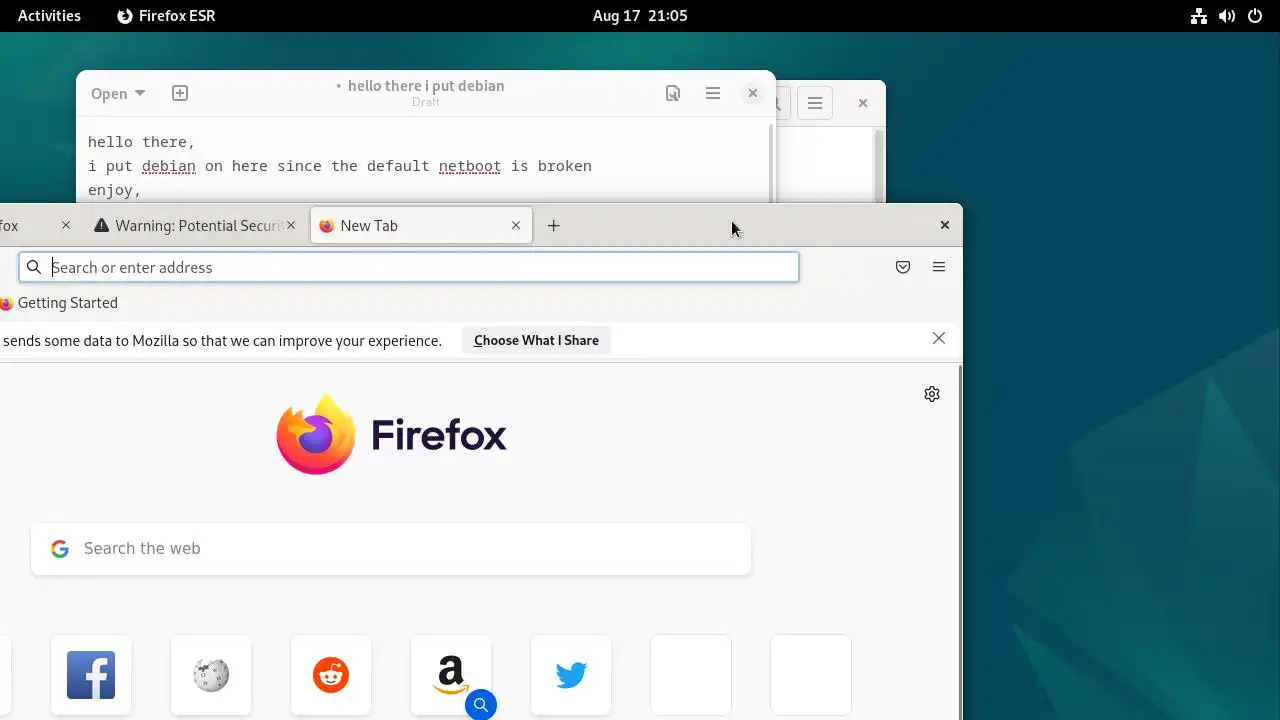
Task: Open the Facebook shortcut tile
Action: 91,675
